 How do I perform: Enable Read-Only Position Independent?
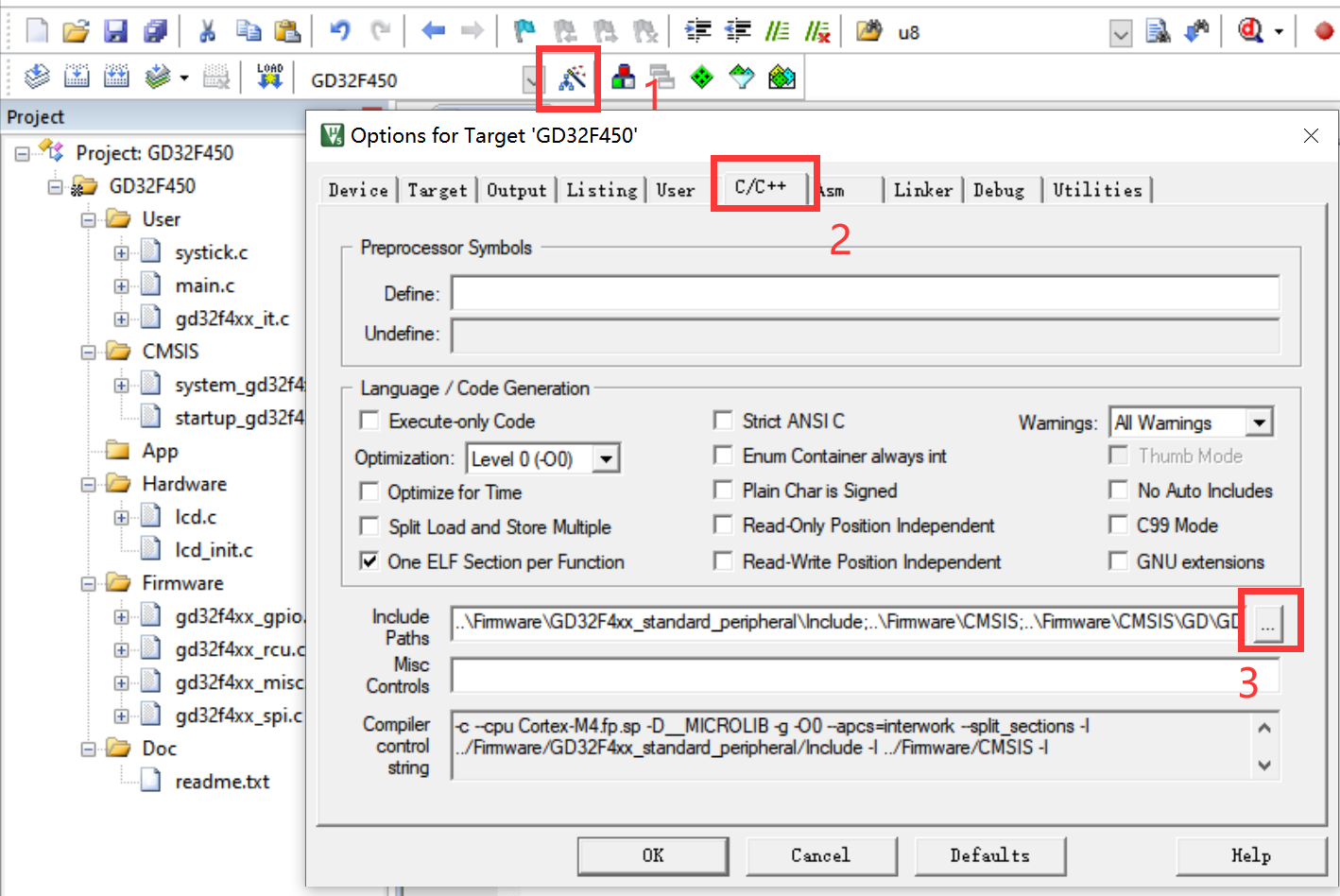point(723,525)
